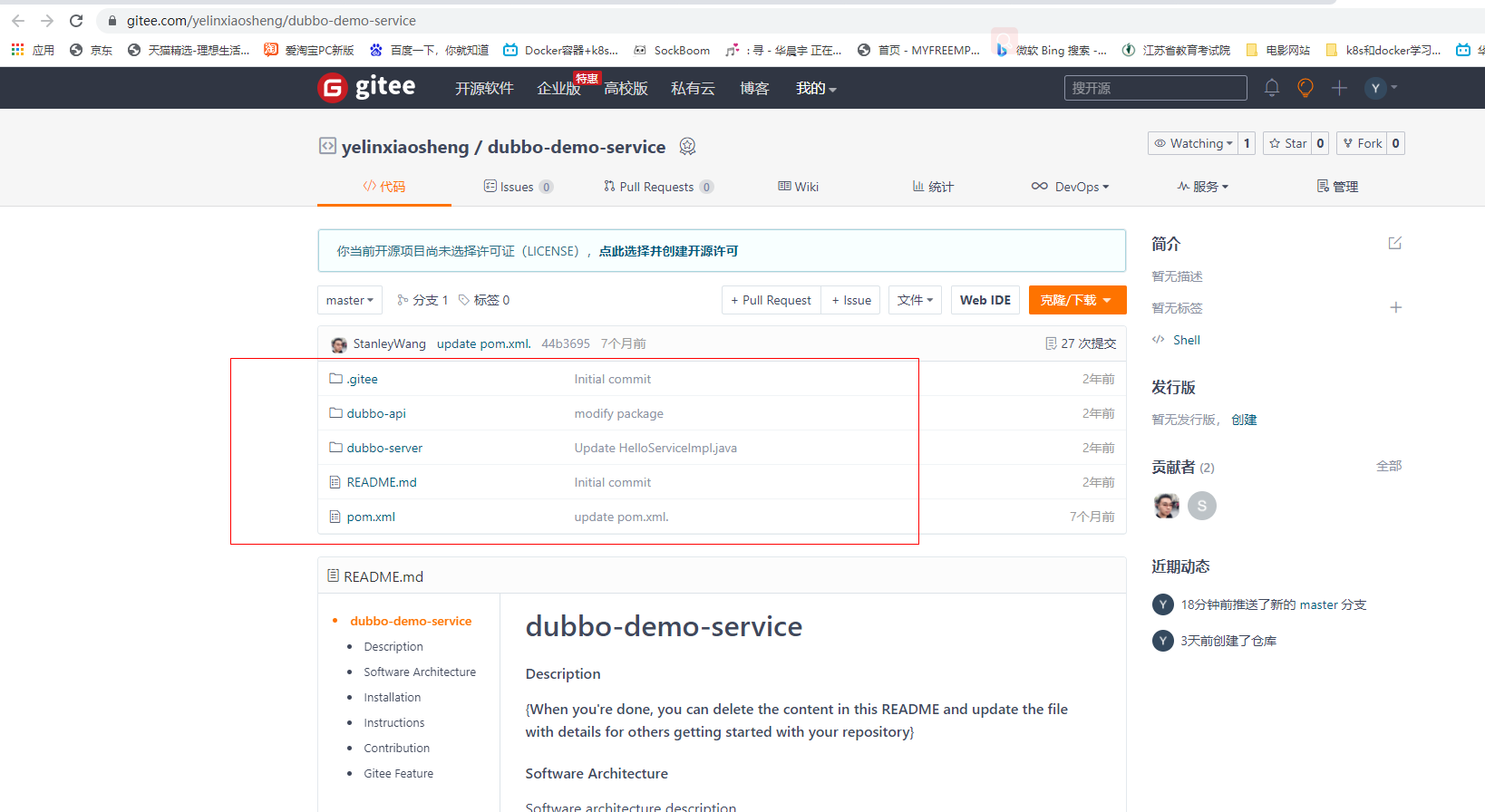Click edit icon beside 简介
This screenshot has height=812, width=1485.
coord(1395,243)
